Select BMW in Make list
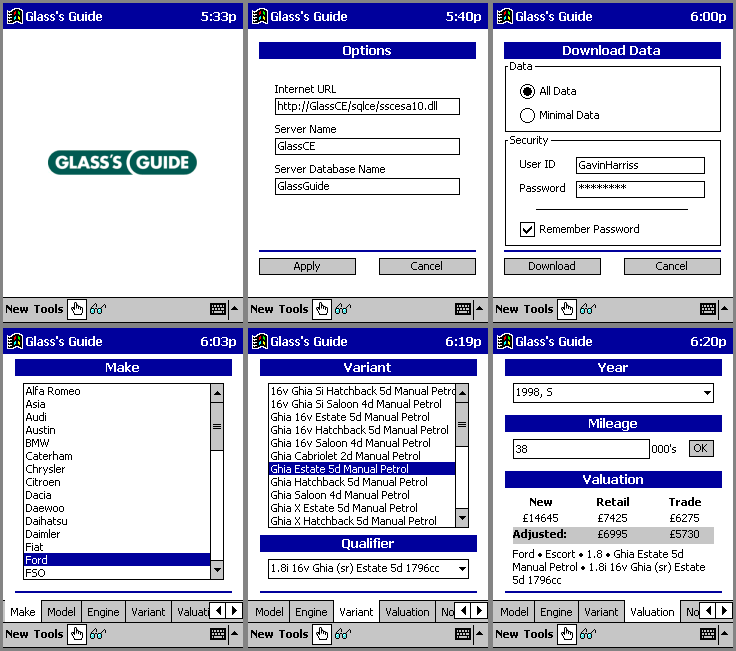Screen dimensions: 736x651 [x=117, y=443]
